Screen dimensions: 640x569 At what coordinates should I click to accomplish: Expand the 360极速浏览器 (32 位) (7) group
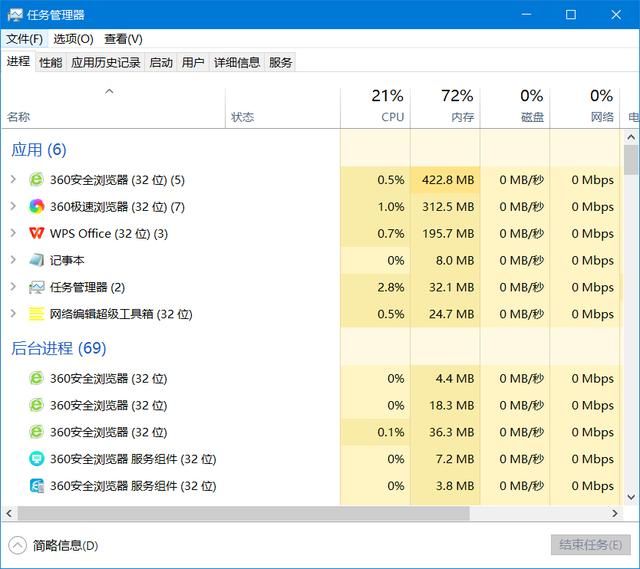(x=13, y=207)
